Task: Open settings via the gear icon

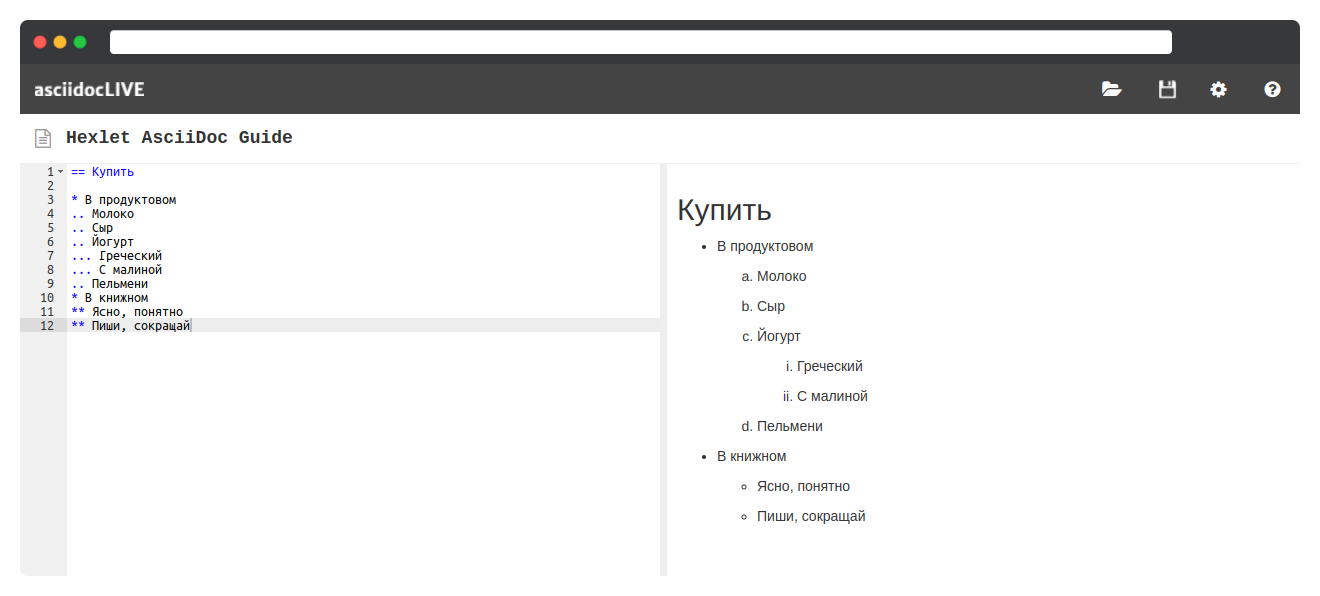Action: tap(1218, 89)
